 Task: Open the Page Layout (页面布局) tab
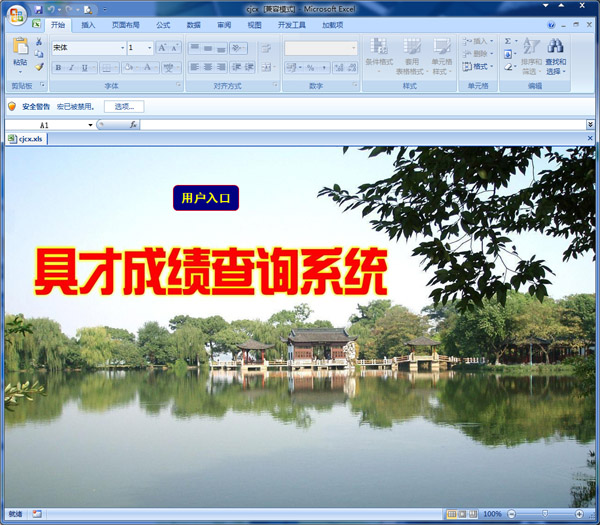click(x=126, y=25)
